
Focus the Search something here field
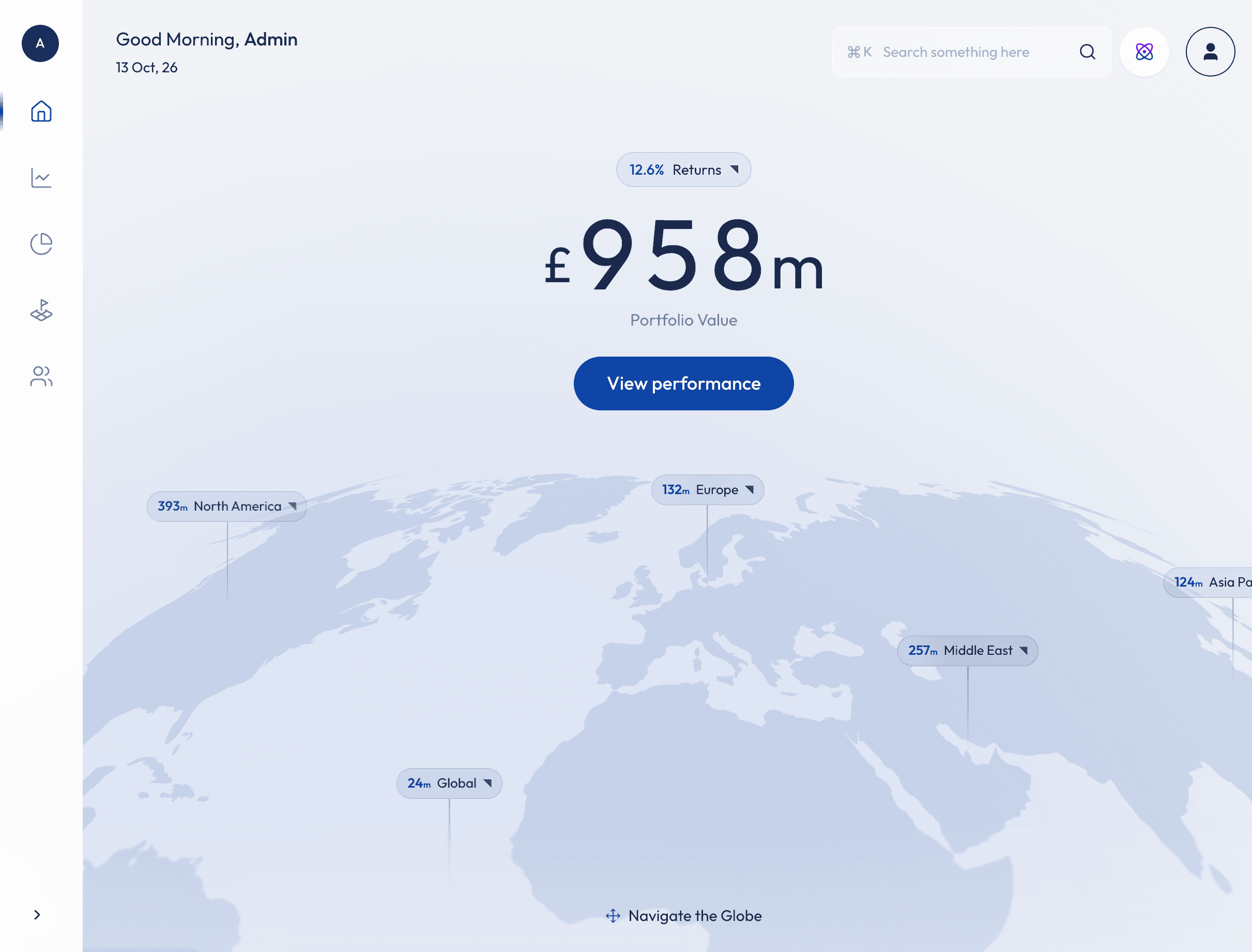pyautogui.click(x=971, y=52)
